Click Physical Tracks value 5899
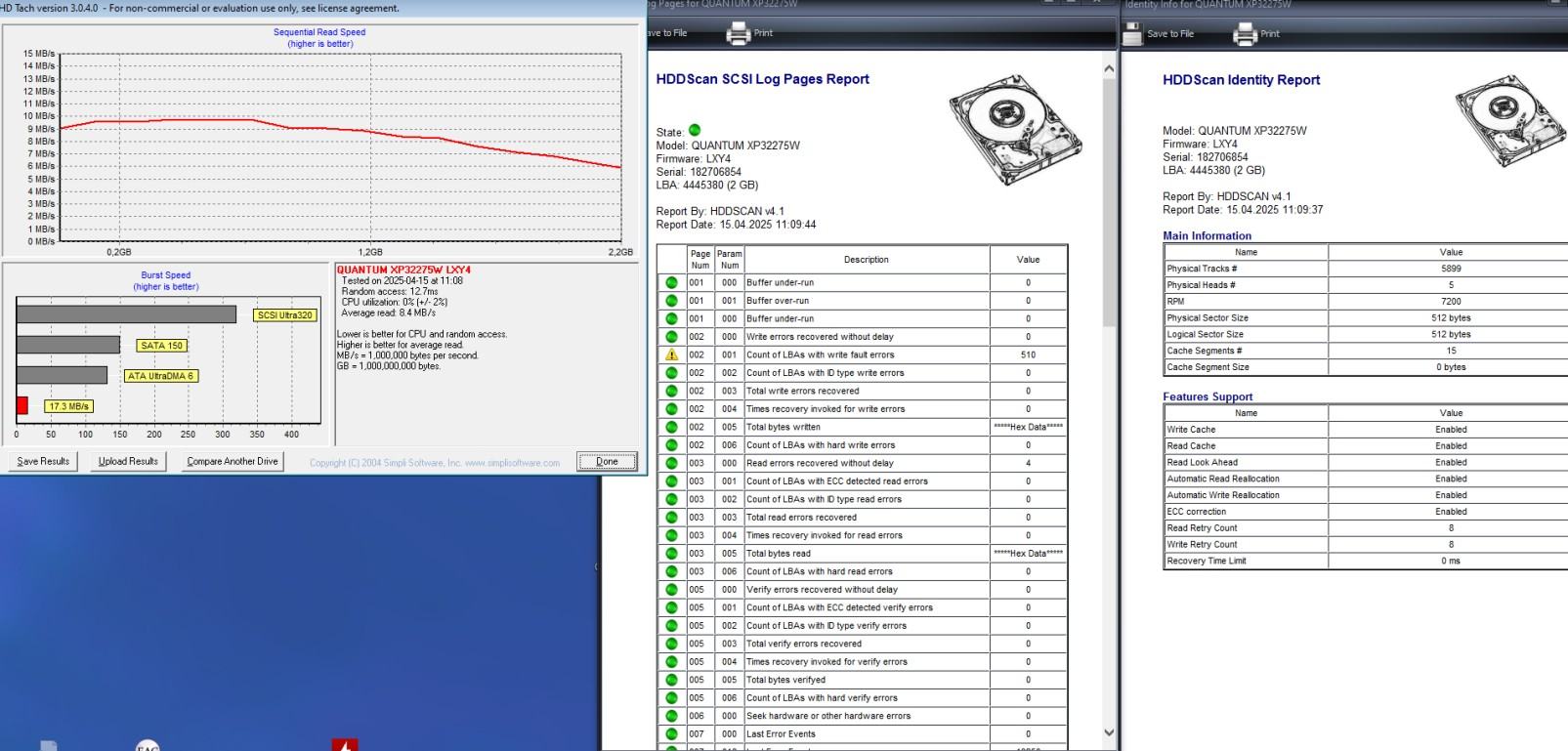This screenshot has width=1568, height=751. point(1451,269)
